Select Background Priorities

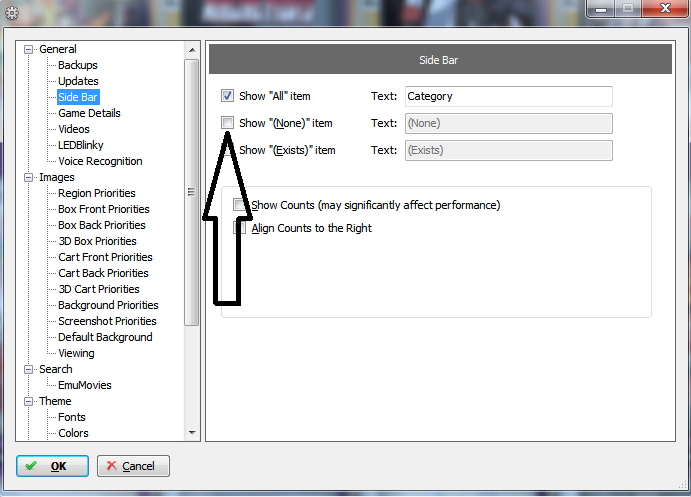click(108, 305)
